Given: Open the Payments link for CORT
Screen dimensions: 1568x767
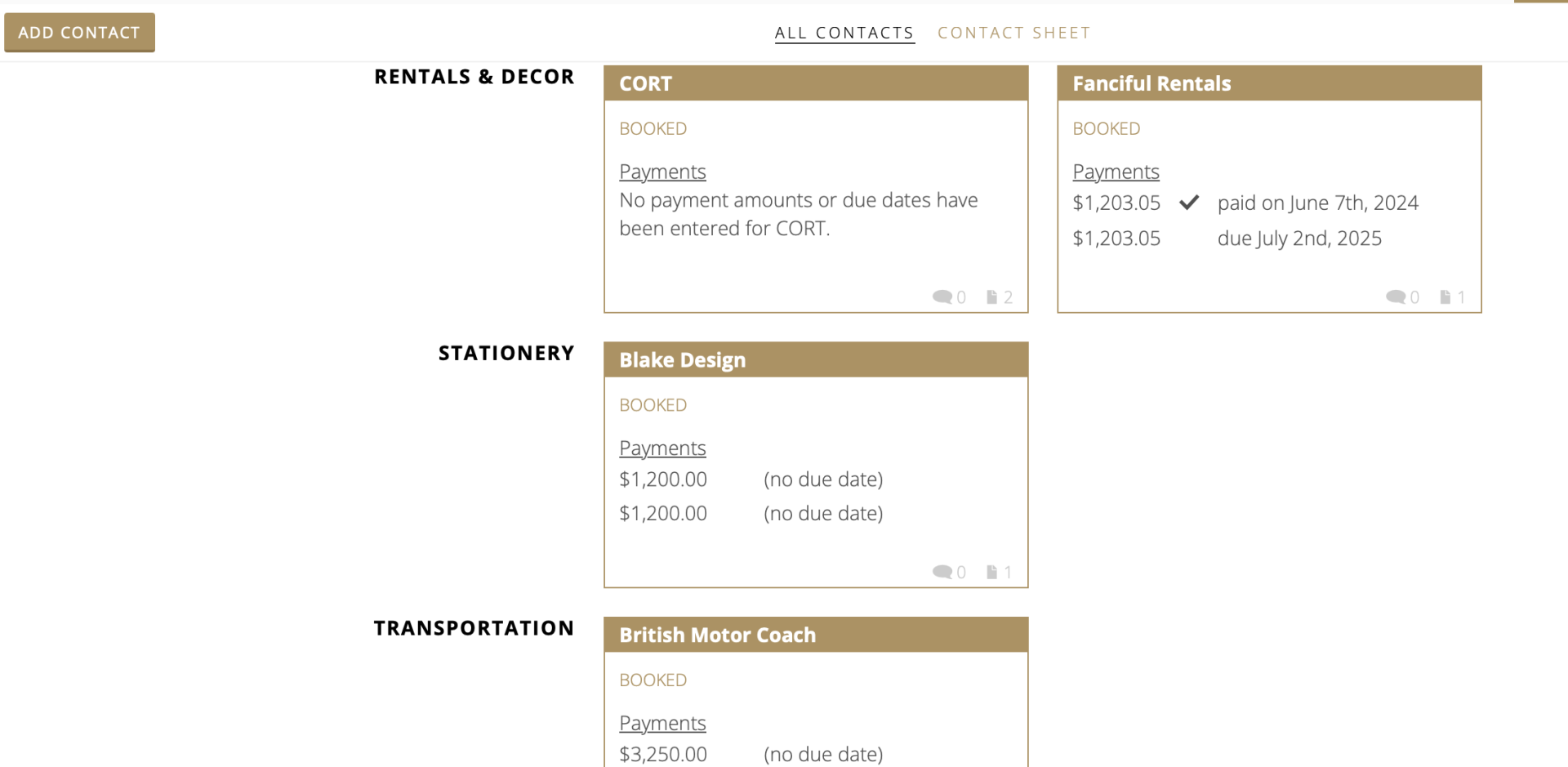Looking at the screenshot, I should pyautogui.click(x=662, y=172).
